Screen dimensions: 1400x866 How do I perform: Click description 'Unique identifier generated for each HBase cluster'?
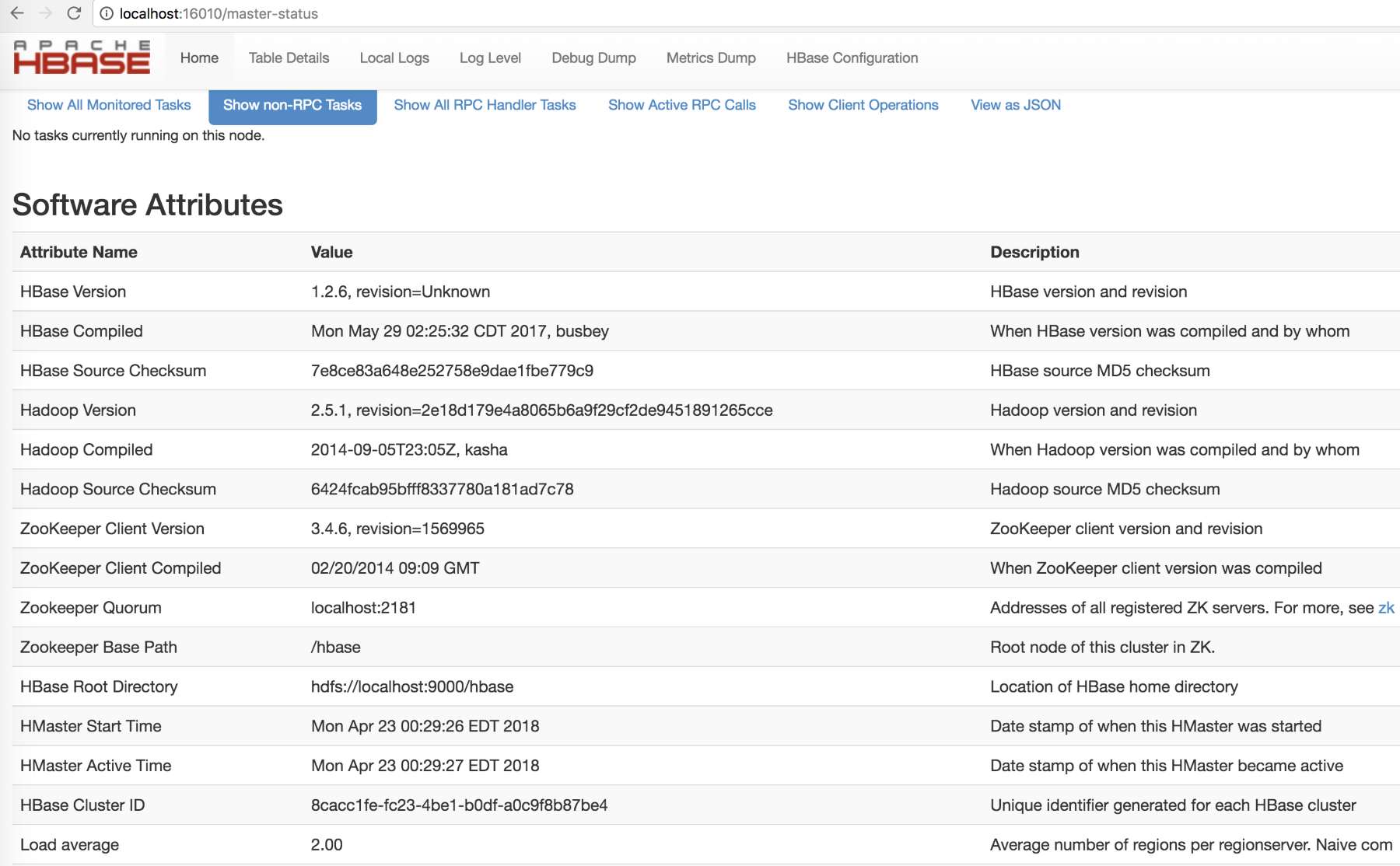pyautogui.click(x=1173, y=805)
